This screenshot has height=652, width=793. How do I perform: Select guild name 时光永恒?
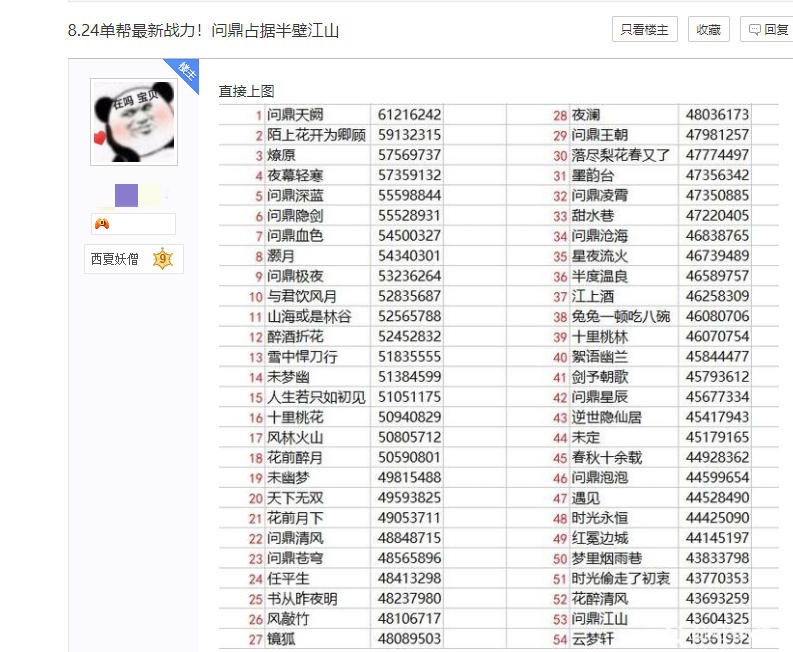[x=600, y=518]
